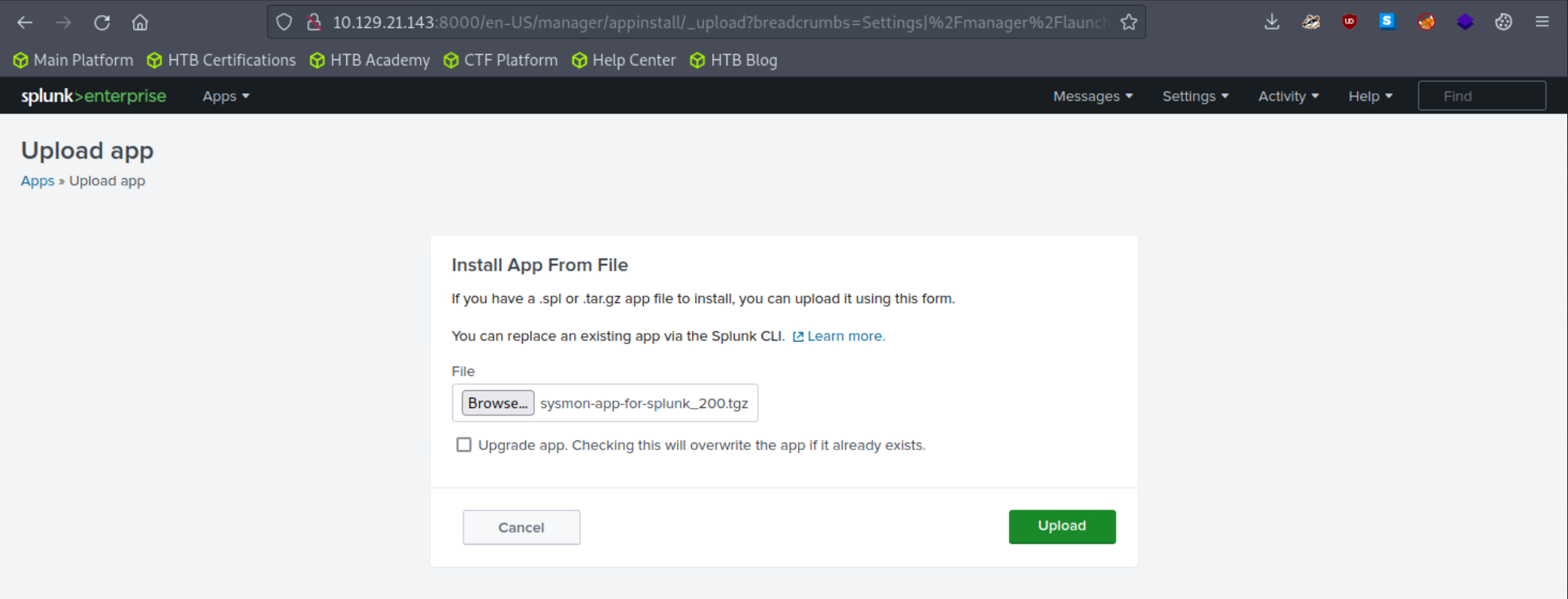Go to the browser home page
The image size is (1568, 599).
coord(140,23)
